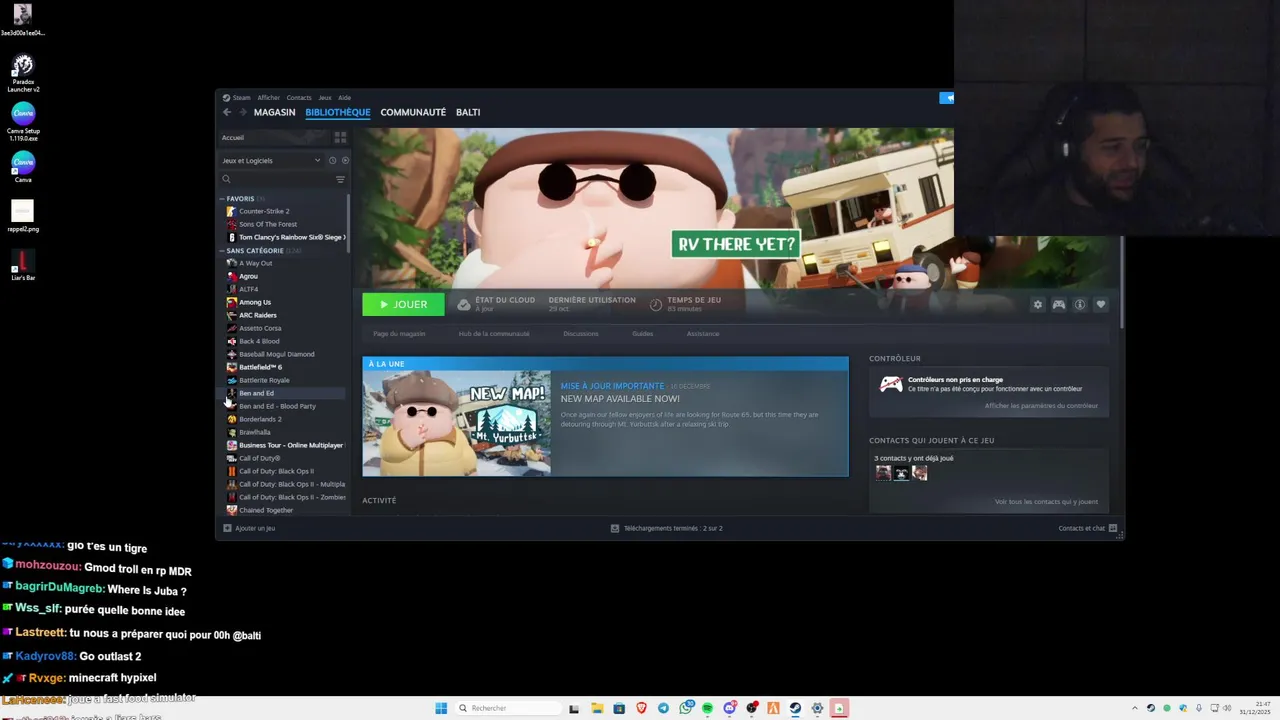The image size is (1280, 720).
Task: Collapse the SANS CATÉGORIE category
Action: pos(223,250)
